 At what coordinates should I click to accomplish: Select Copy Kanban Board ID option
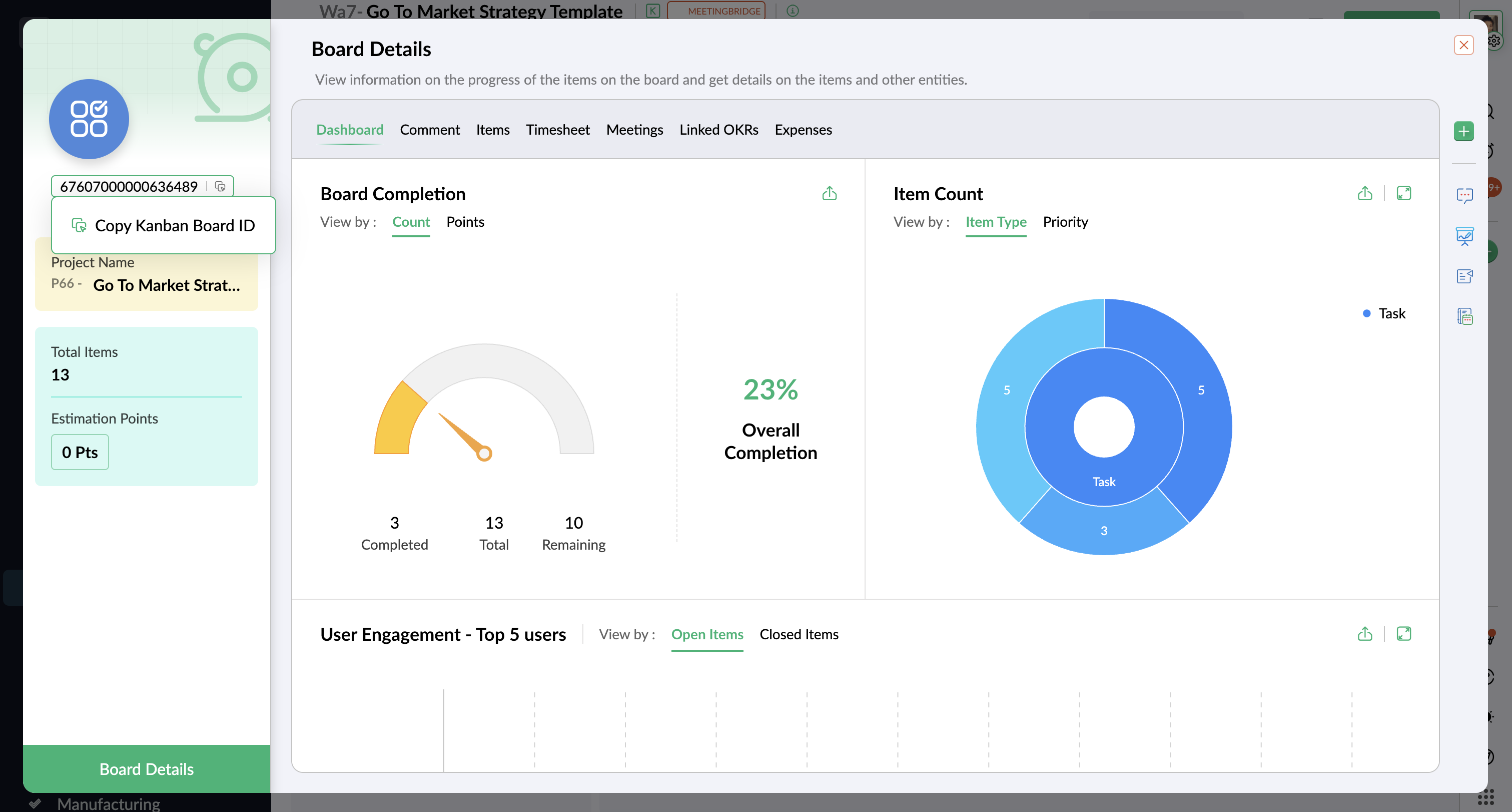(164, 225)
